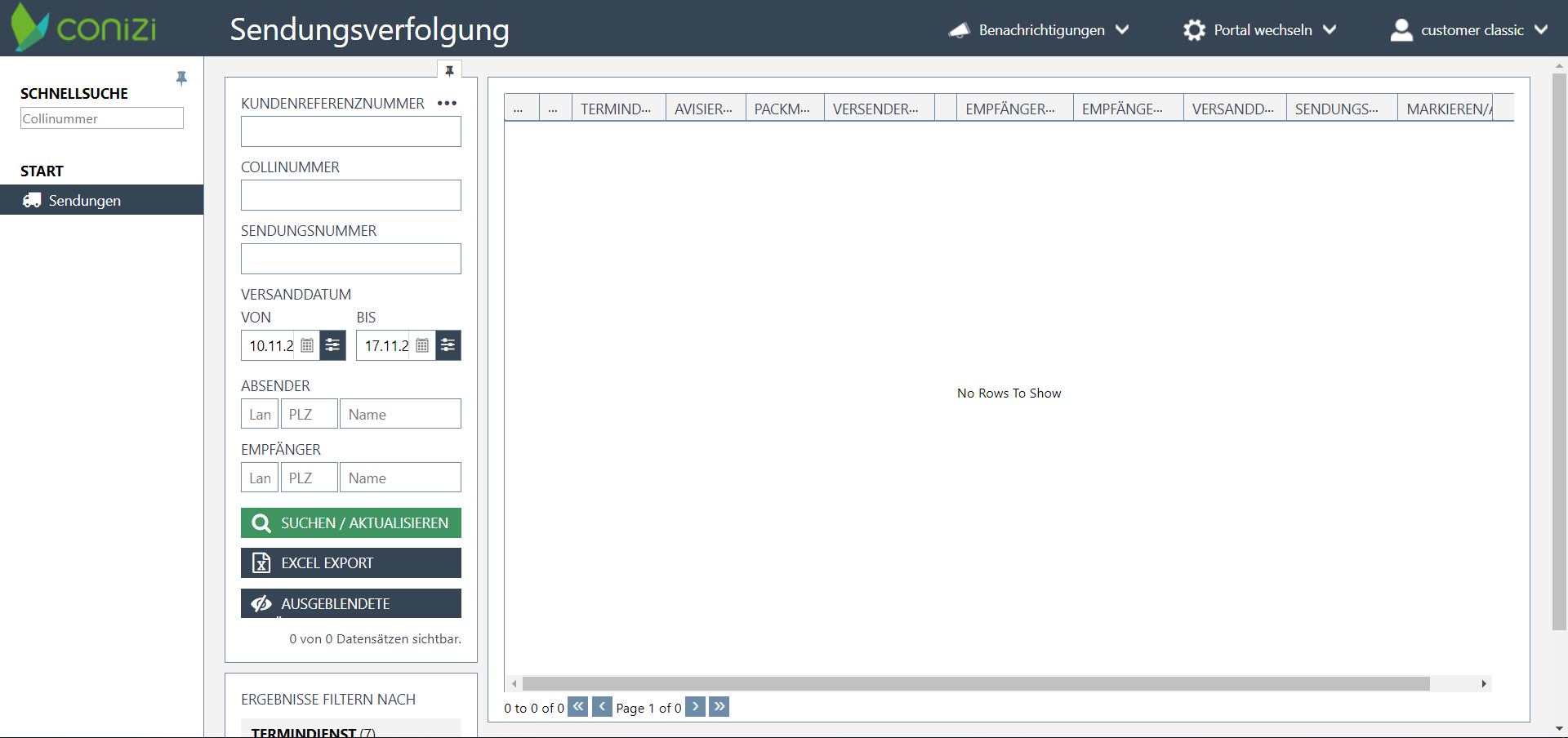Show hidden entries via AUSGEBLENDETE
The width and height of the screenshot is (1568, 738).
(350, 603)
